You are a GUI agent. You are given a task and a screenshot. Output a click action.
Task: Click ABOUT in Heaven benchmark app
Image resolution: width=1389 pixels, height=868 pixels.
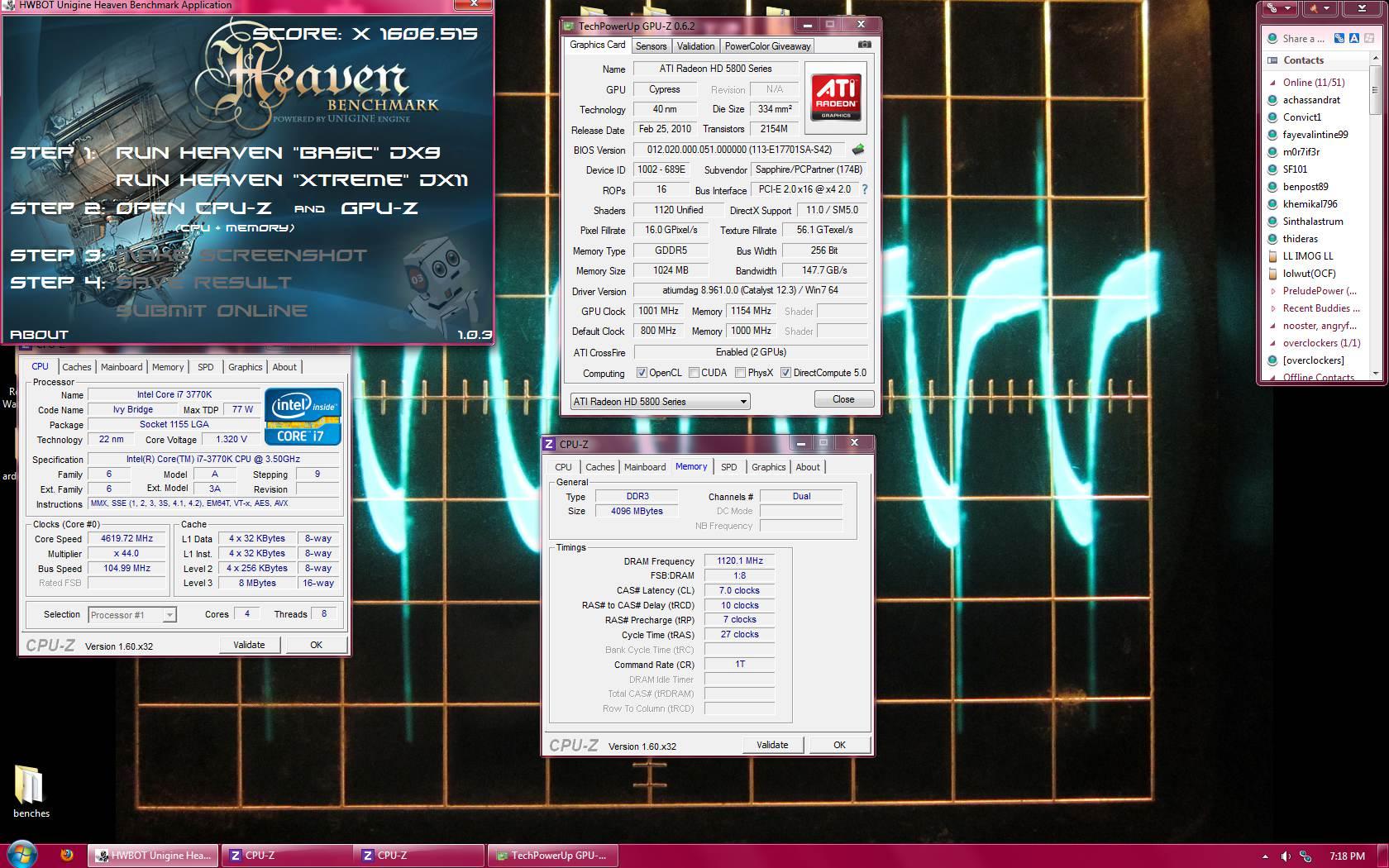click(39, 335)
